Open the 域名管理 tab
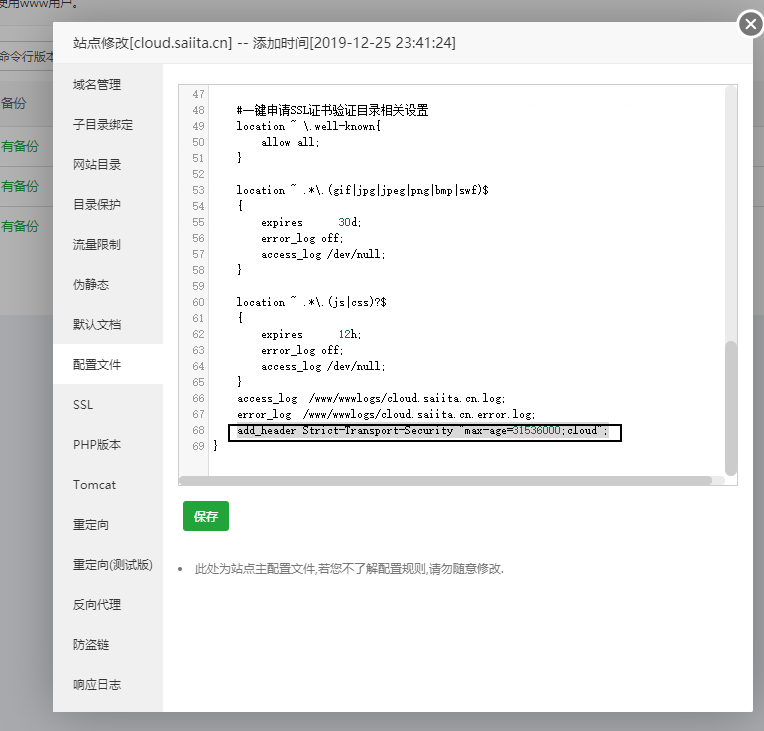 point(96,85)
